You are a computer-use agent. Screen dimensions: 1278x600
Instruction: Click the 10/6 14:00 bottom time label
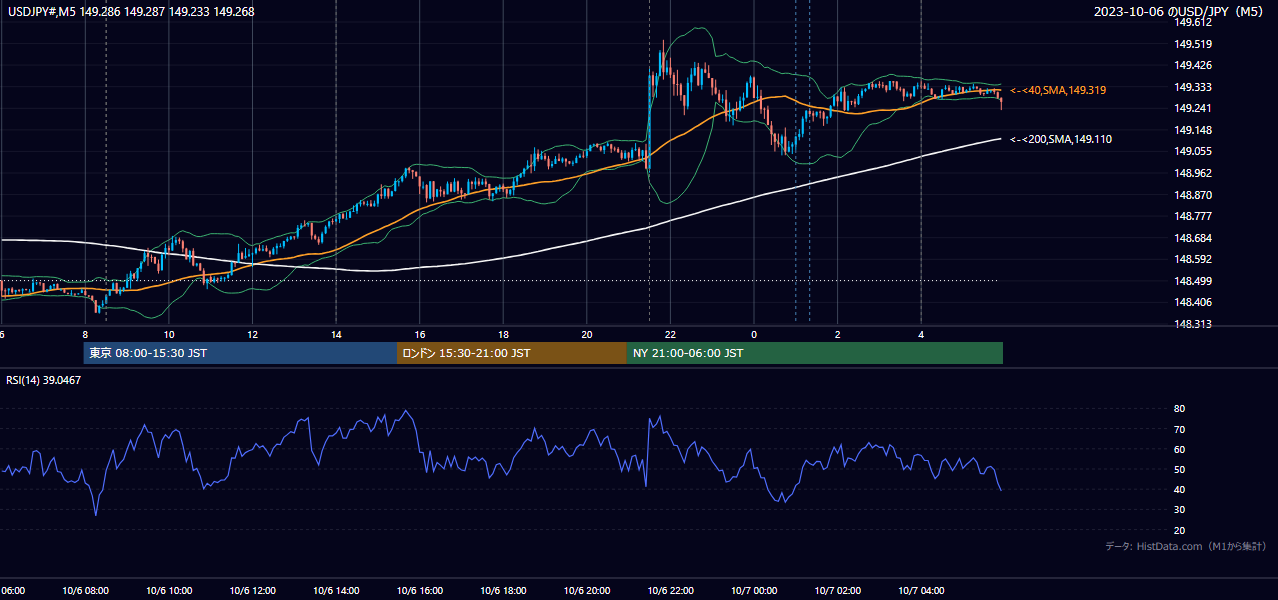336,591
